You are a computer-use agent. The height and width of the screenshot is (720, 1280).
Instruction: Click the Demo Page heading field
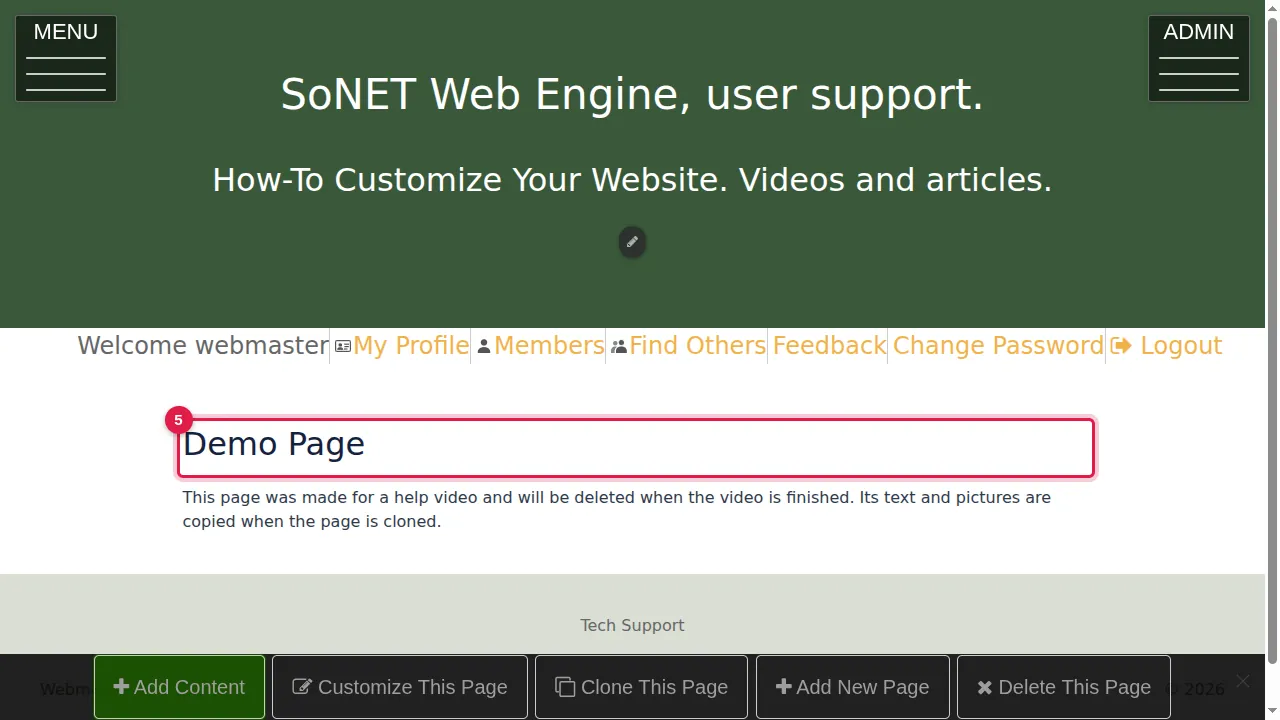pyautogui.click(x=636, y=448)
